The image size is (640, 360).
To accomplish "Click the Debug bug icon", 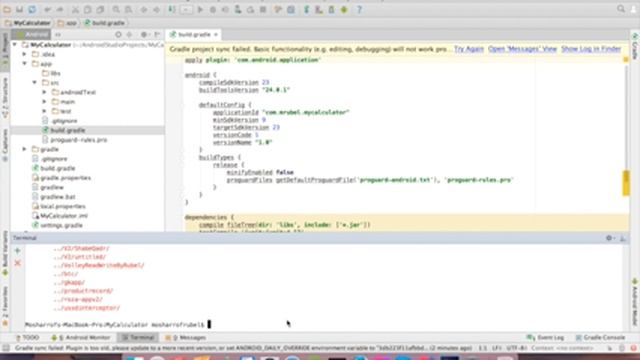I will click(x=213, y=9).
